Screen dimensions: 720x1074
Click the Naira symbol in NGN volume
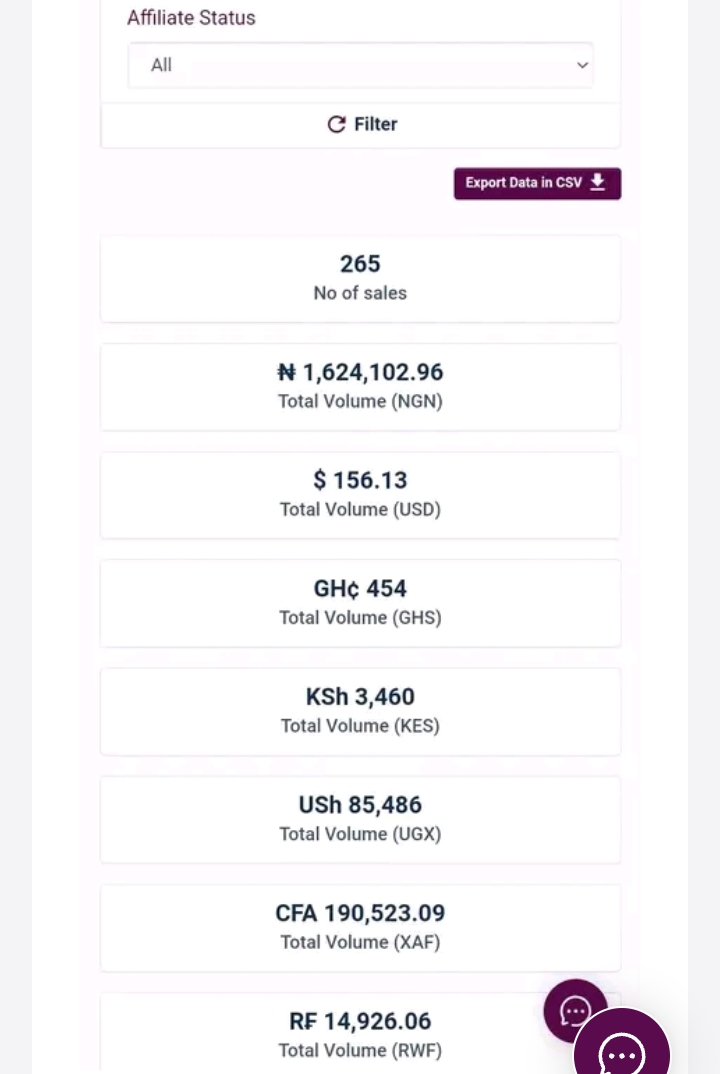tap(287, 372)
